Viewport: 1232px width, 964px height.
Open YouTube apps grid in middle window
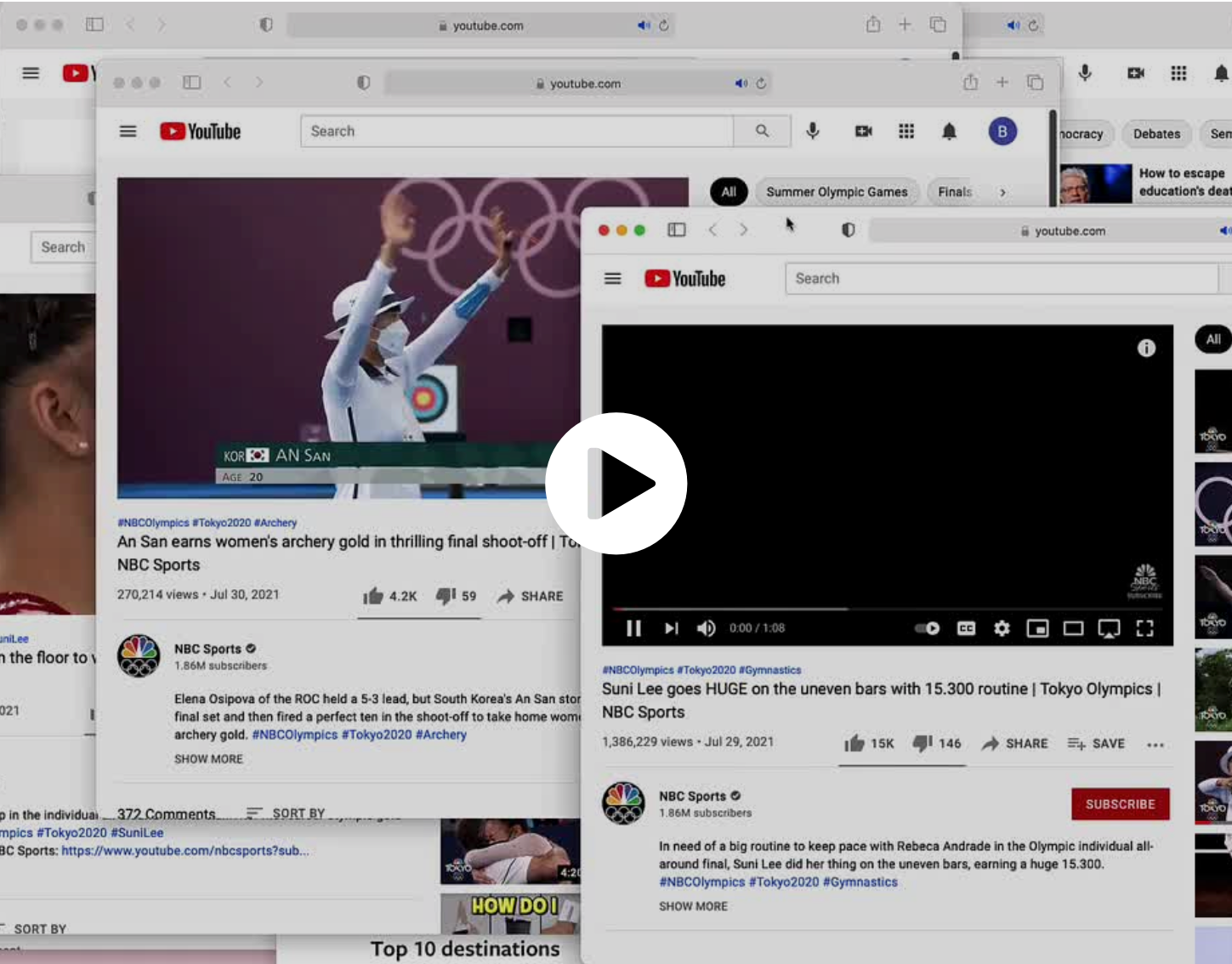906,131
